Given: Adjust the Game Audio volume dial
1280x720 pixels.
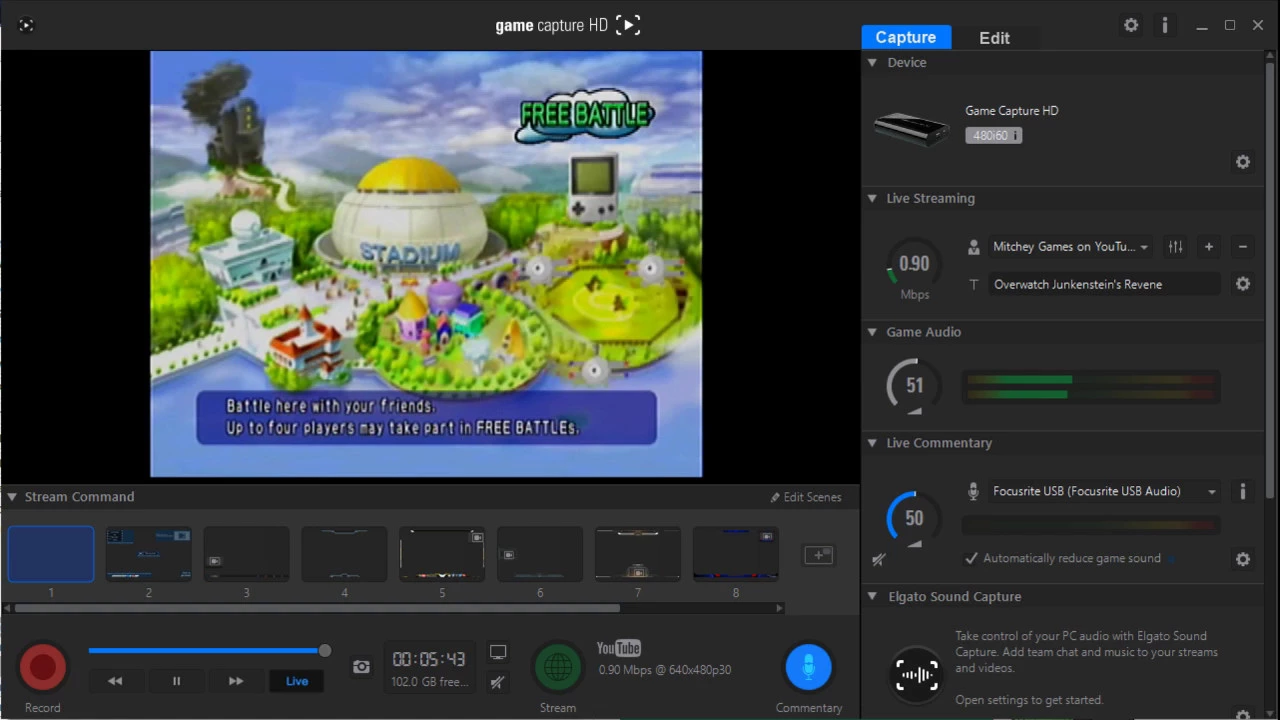Looking at the screenshot, I should [914, 386].
